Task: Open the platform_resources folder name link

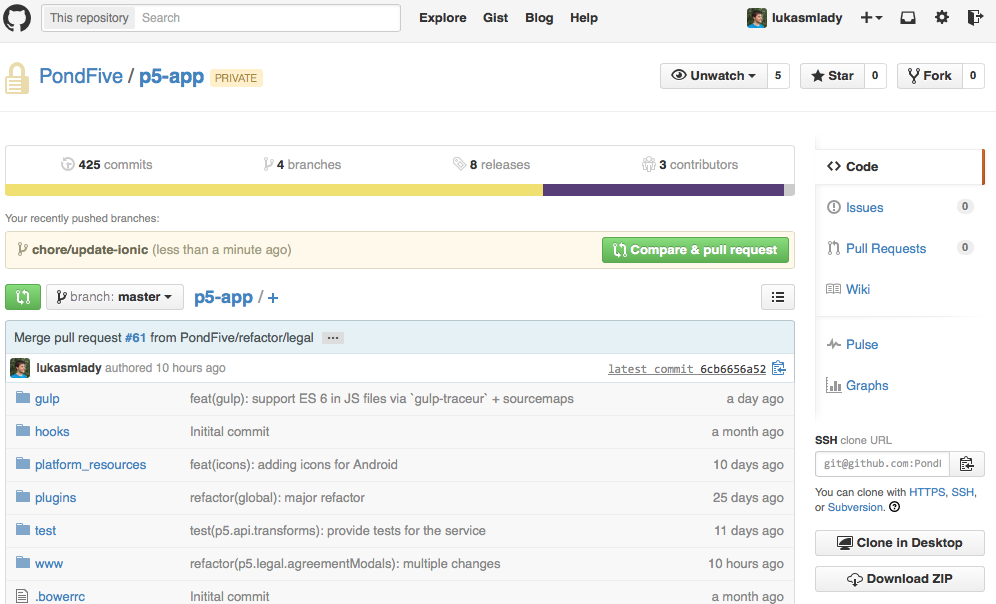Action: coord(90,464)
